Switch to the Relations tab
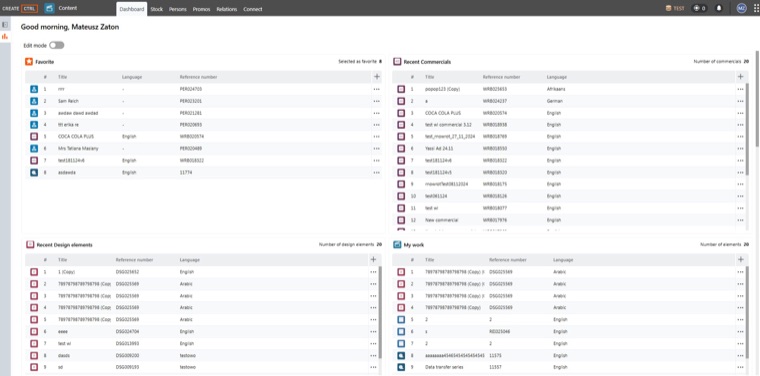Image resolution: width=760 pixels, height=376 pixels. click(x=226, y=9)
